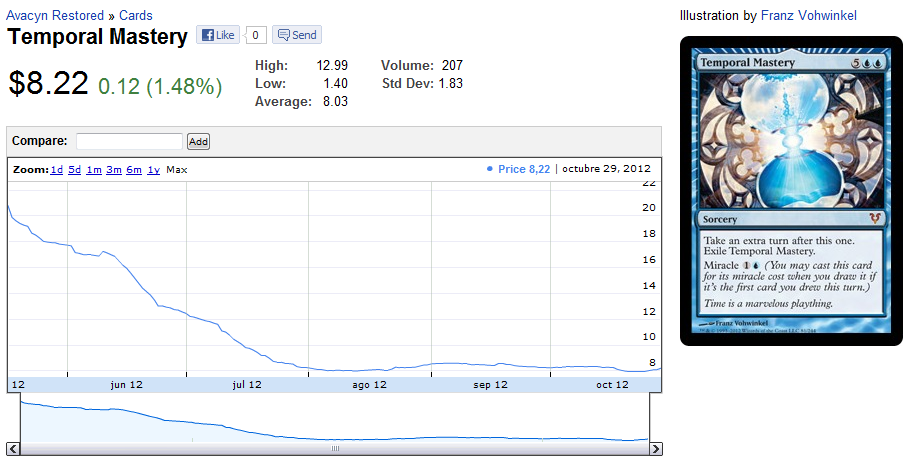Set chart zoom to 5d

(x=74, y=170)
